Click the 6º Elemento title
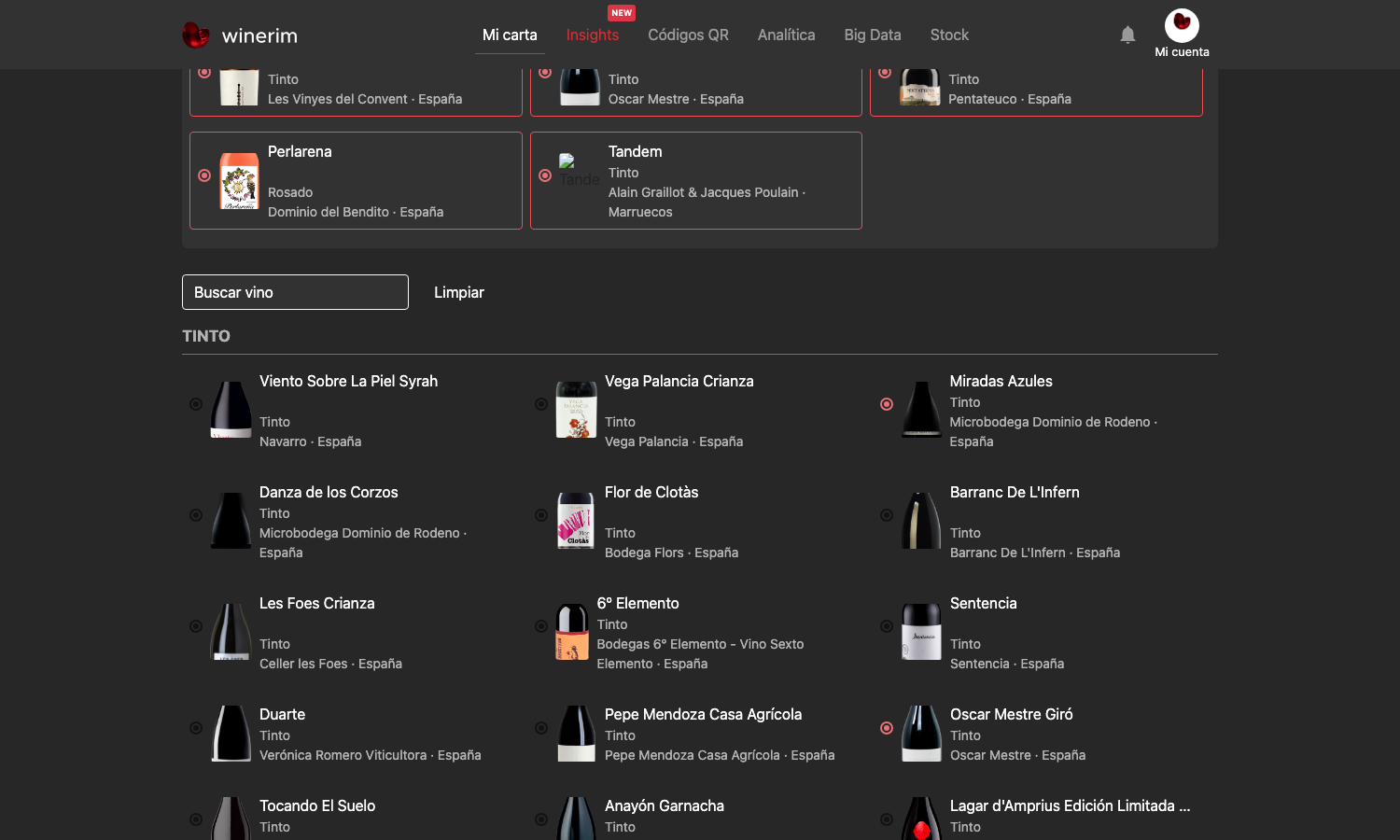Image resolution: width=1400 pixels, height=840 pixels. pos(638,603)
